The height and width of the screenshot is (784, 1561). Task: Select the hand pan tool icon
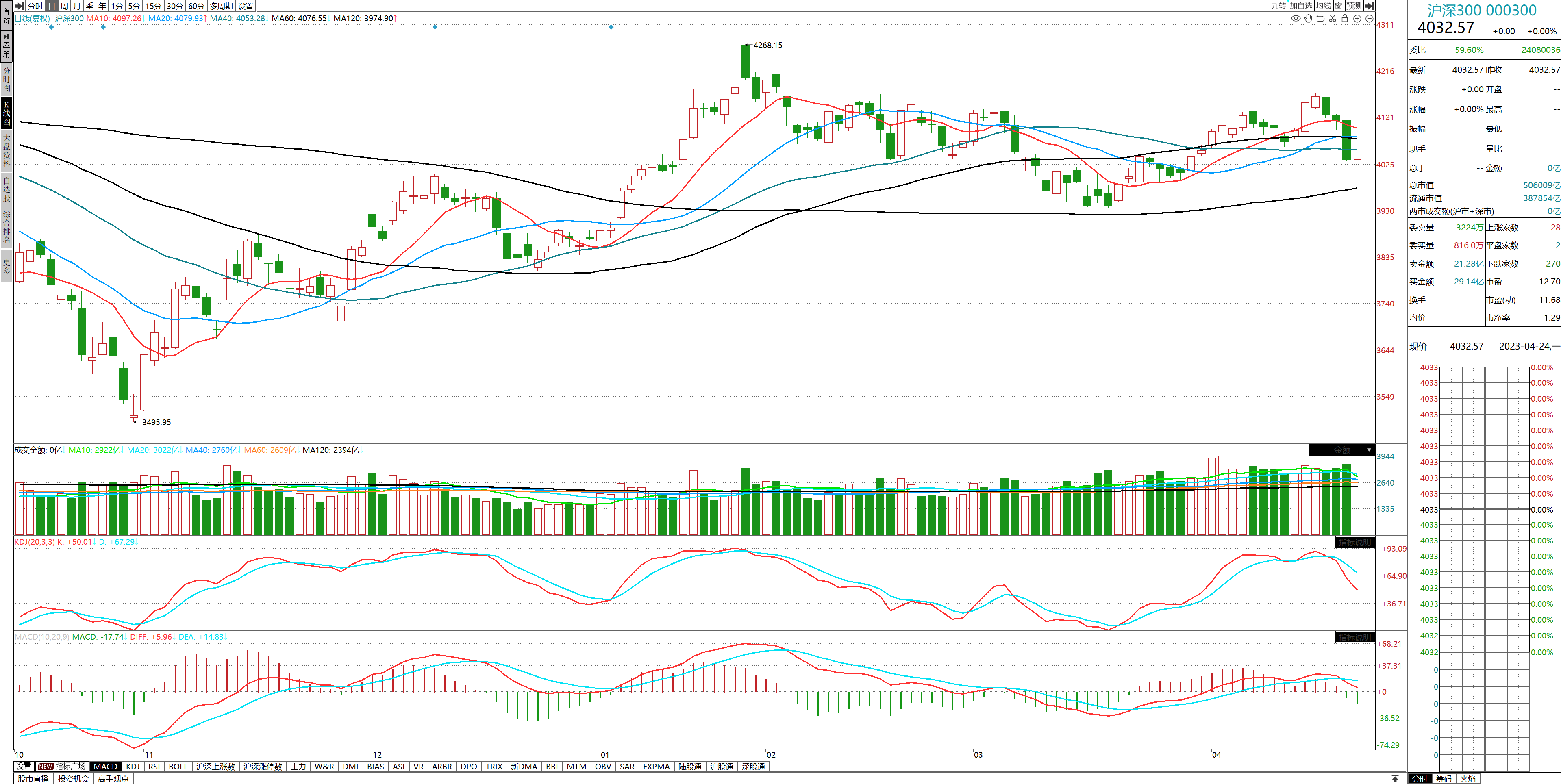pos(1308,18)
